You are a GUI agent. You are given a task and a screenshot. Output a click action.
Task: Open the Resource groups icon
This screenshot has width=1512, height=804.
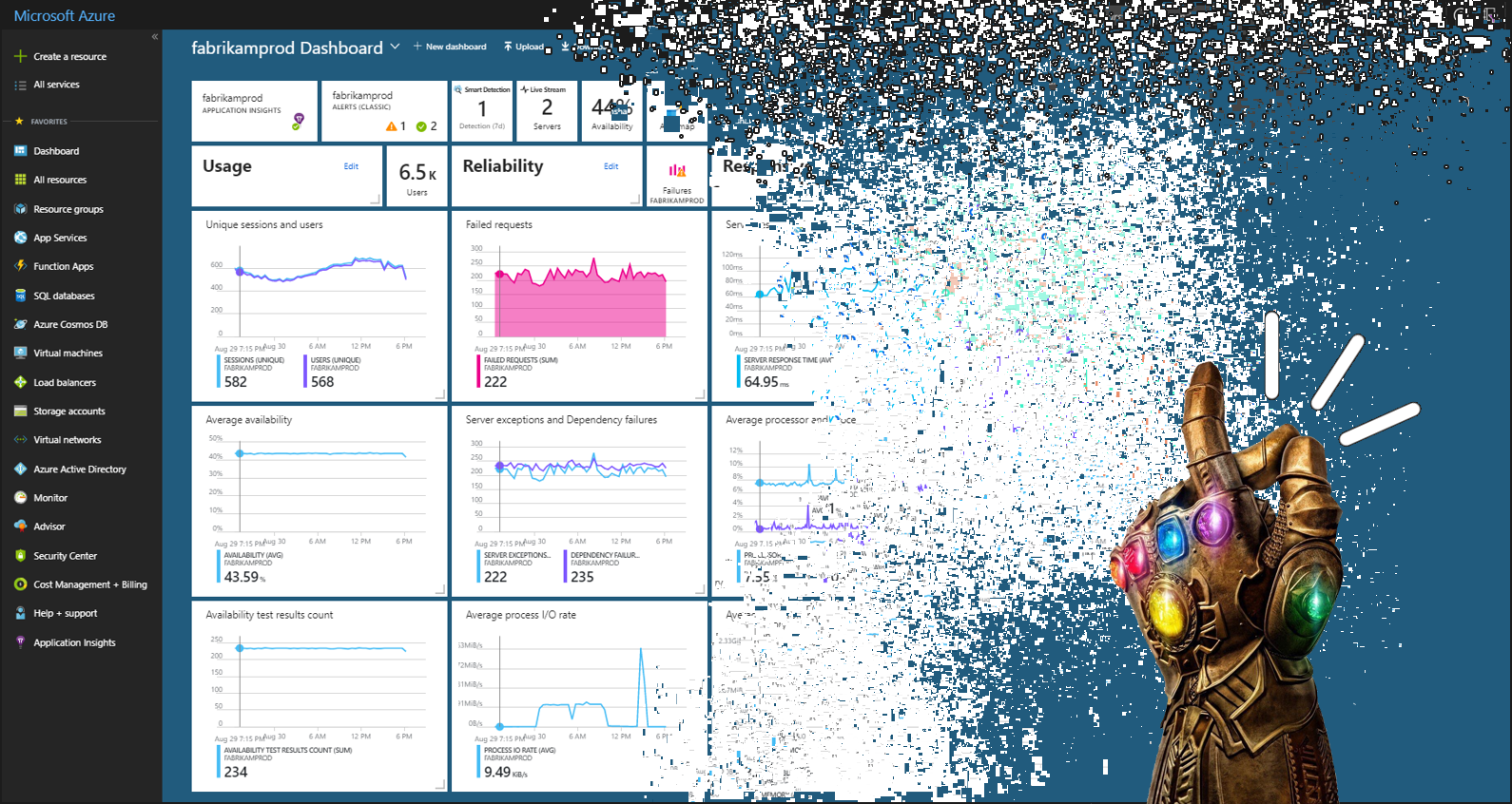20,209
